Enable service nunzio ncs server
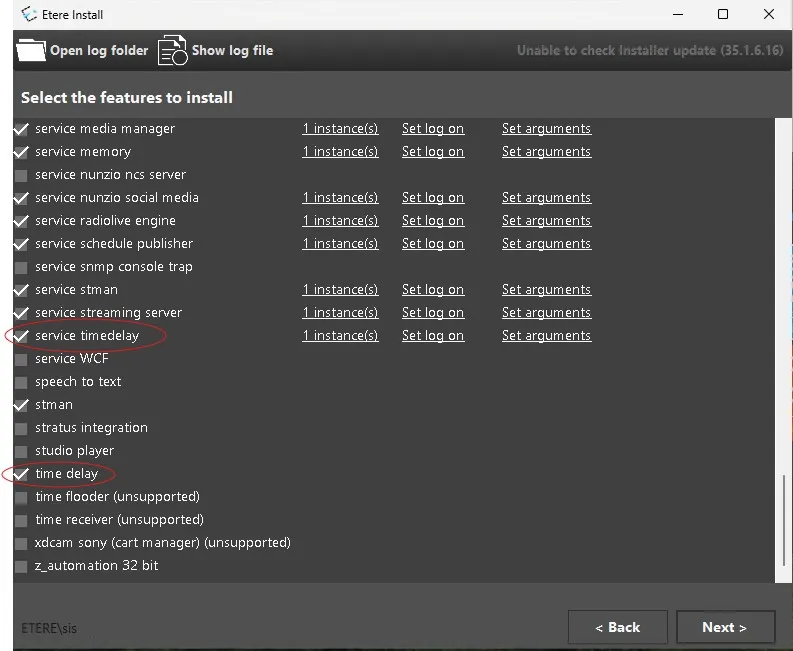The height and width of the screenshot is (651, 793). coord(21,175)
